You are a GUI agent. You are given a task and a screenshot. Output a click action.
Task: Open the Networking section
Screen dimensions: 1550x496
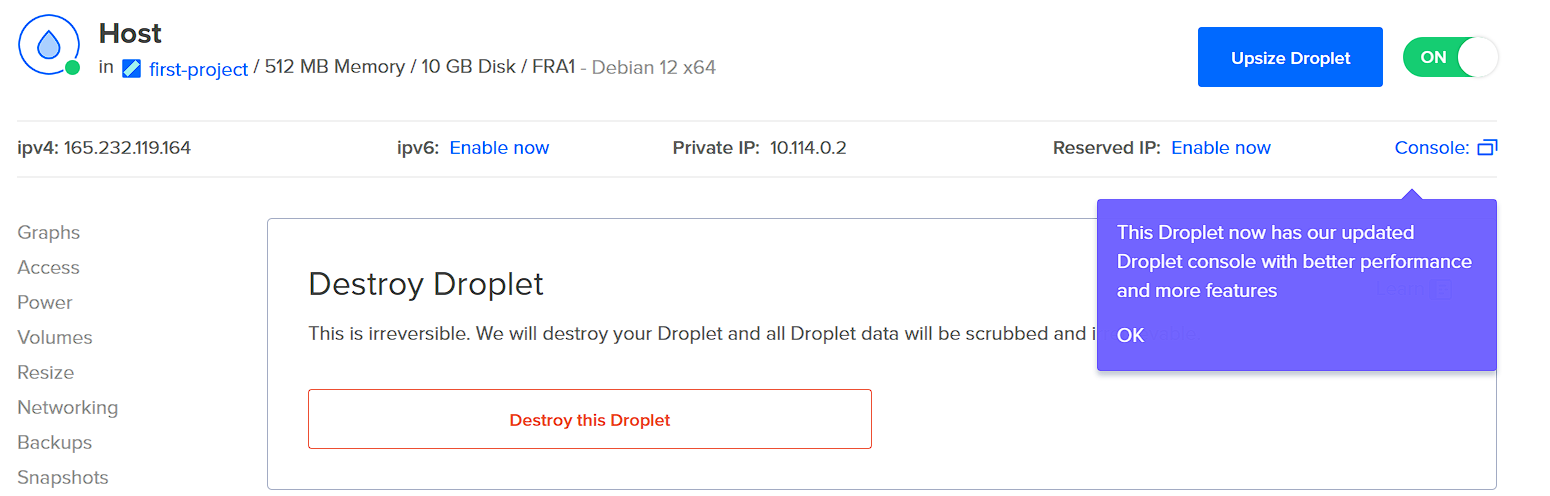click(x=68, y=408)
